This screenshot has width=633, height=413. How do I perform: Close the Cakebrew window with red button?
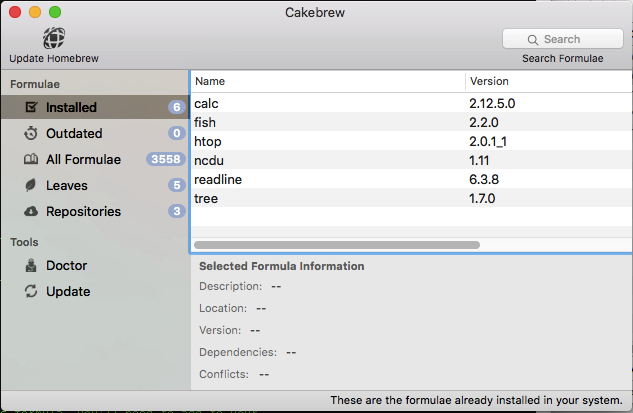(x=15, y=12)
